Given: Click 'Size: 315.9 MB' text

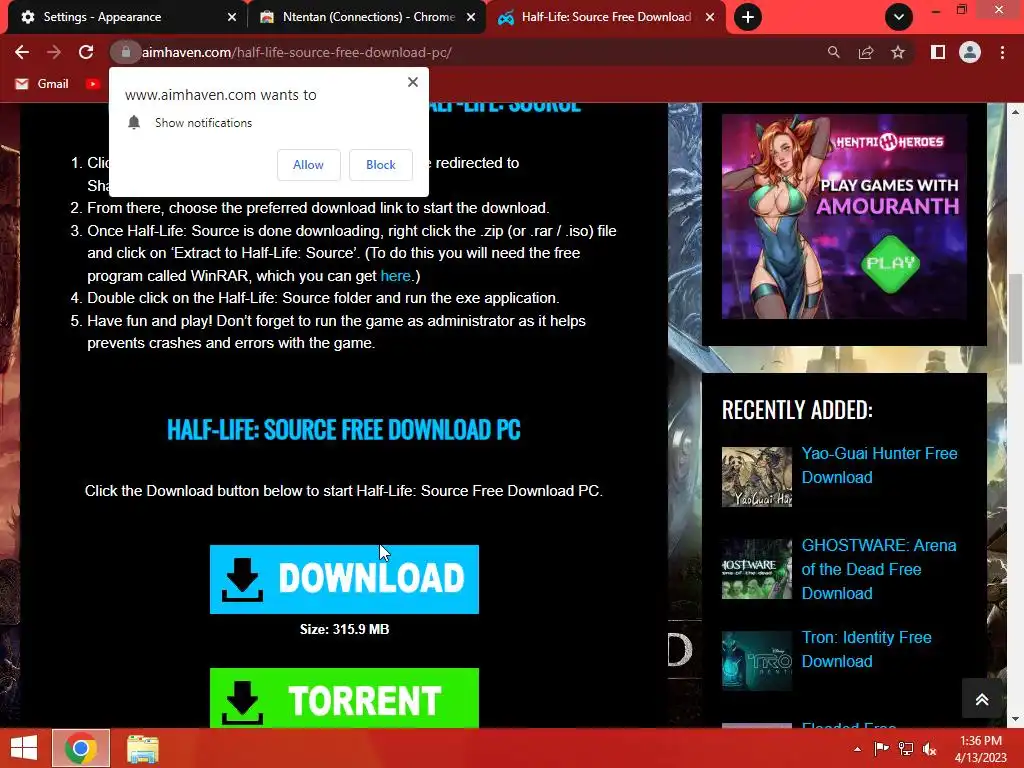Looking at the screenshot, I should click(x=344, y=629).
